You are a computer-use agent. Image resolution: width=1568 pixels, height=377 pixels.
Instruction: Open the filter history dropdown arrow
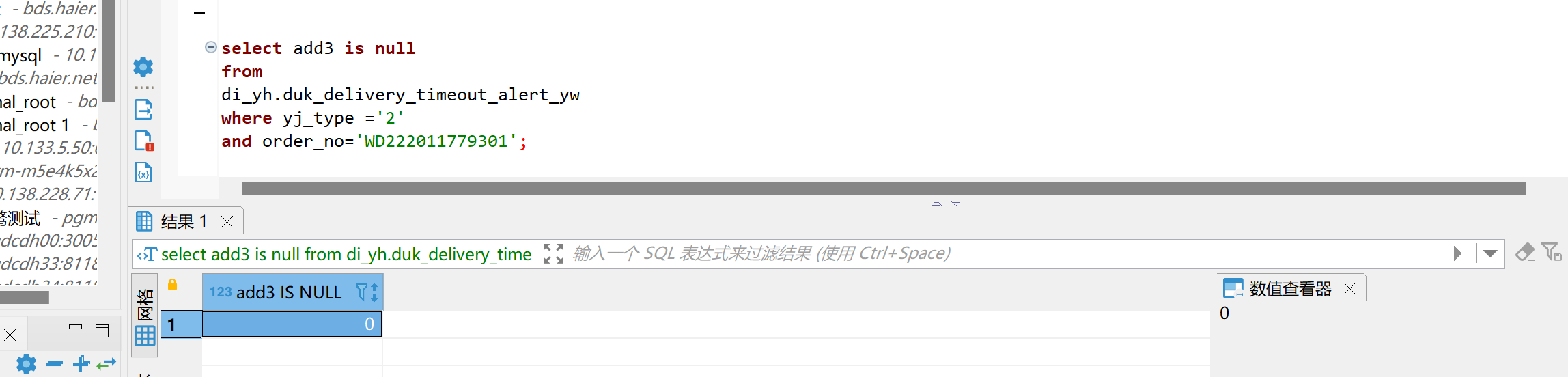(1490, 253)
